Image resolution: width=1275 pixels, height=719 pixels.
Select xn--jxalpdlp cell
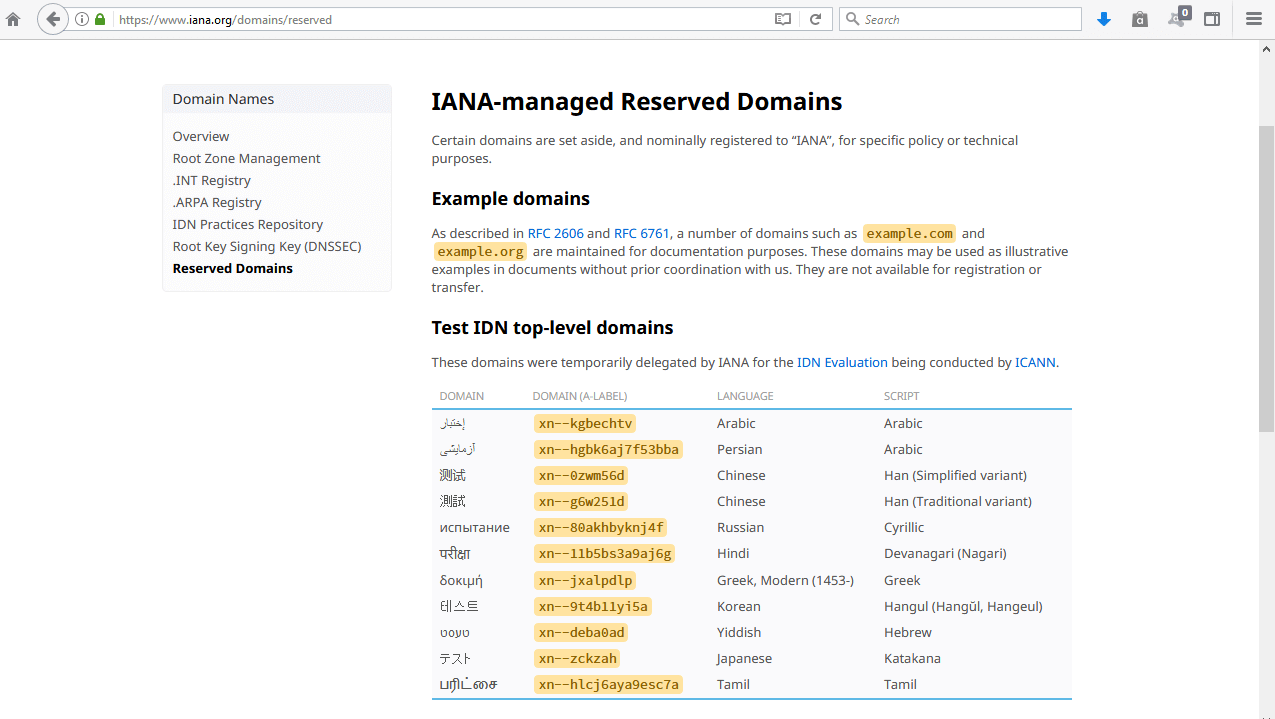(x=585, y=580)
